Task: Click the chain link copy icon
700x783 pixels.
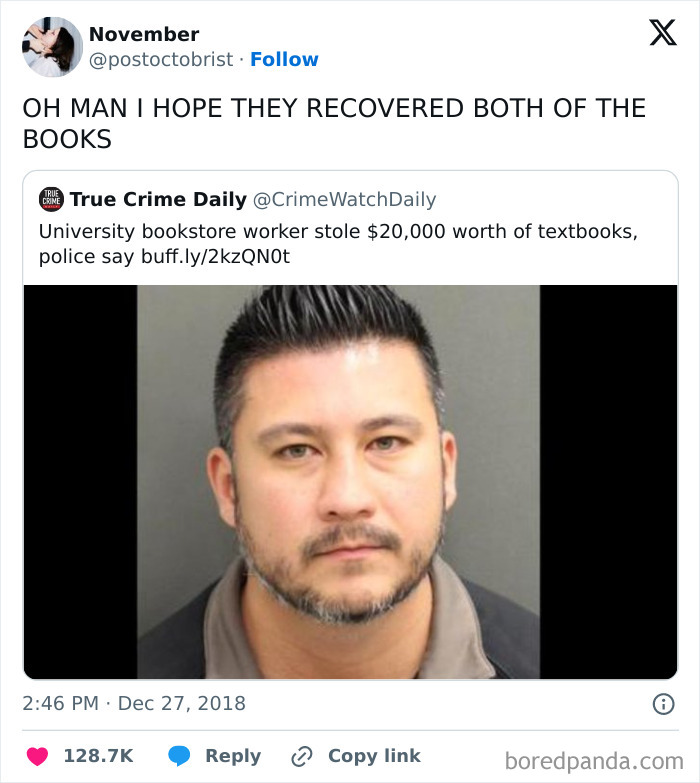Action: 302,757
